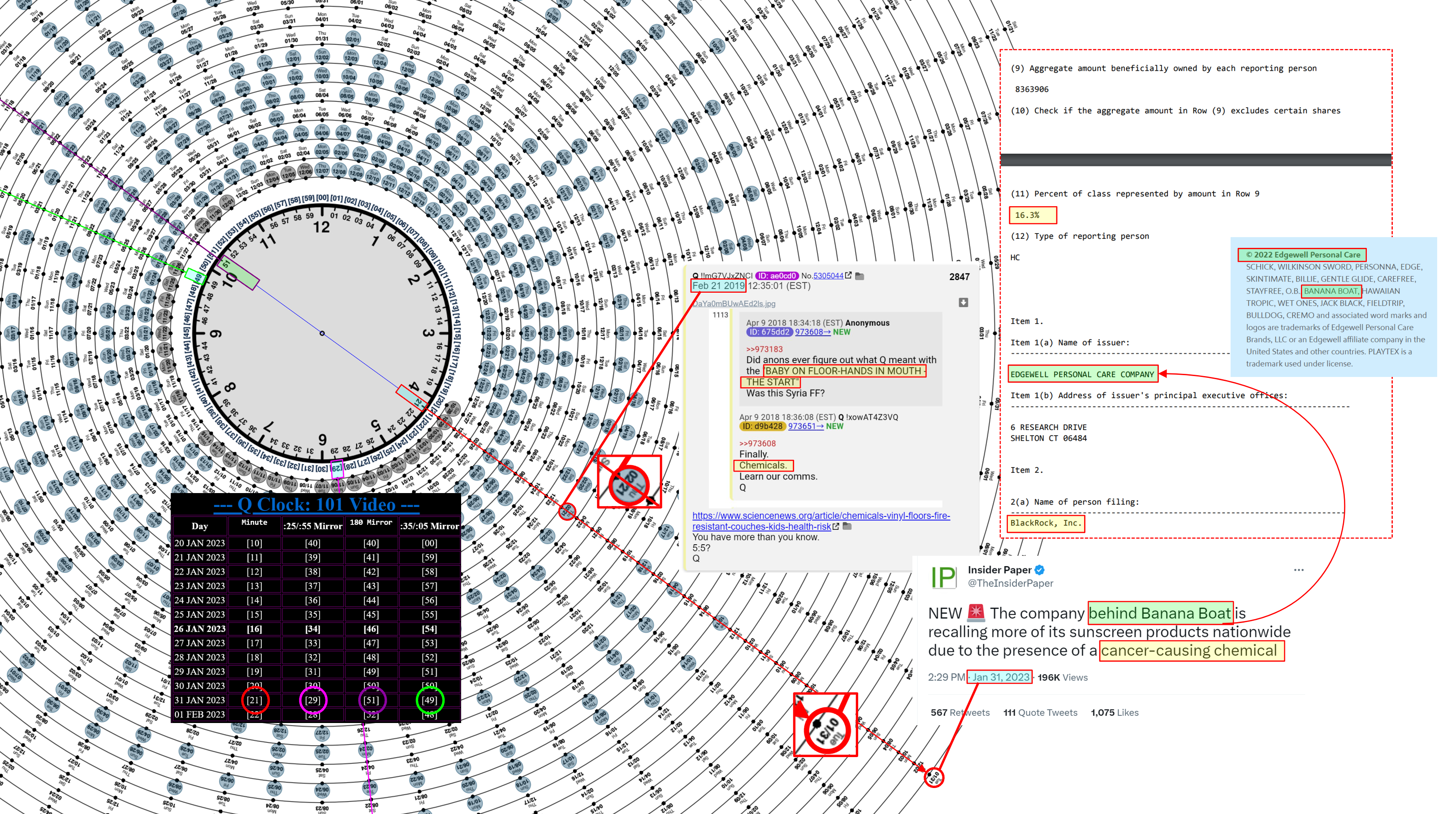The width and height of the screenshot is (1456, 814).
Task: Click folder icon after the sciencenews URL
Action: pos(847,526)
